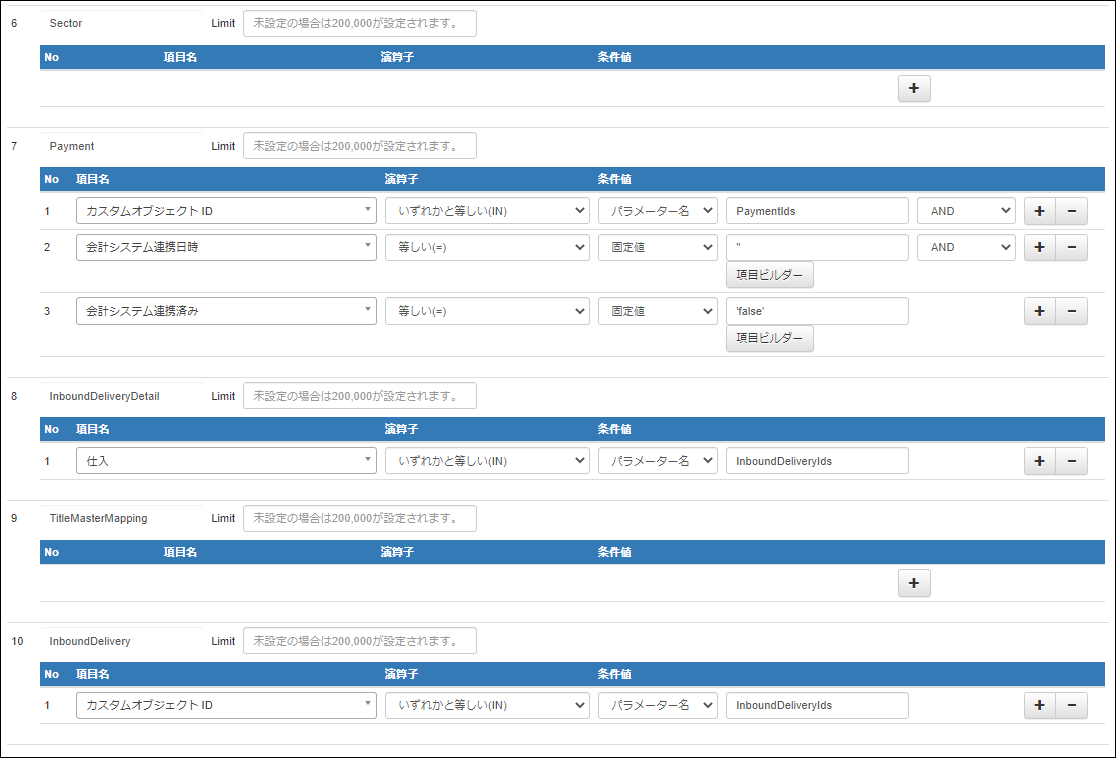The width and height of the screenshot is (1116, 758).
Task: Add a new row after the PaymentIds condition
Action: click(x=1039, y=210)
